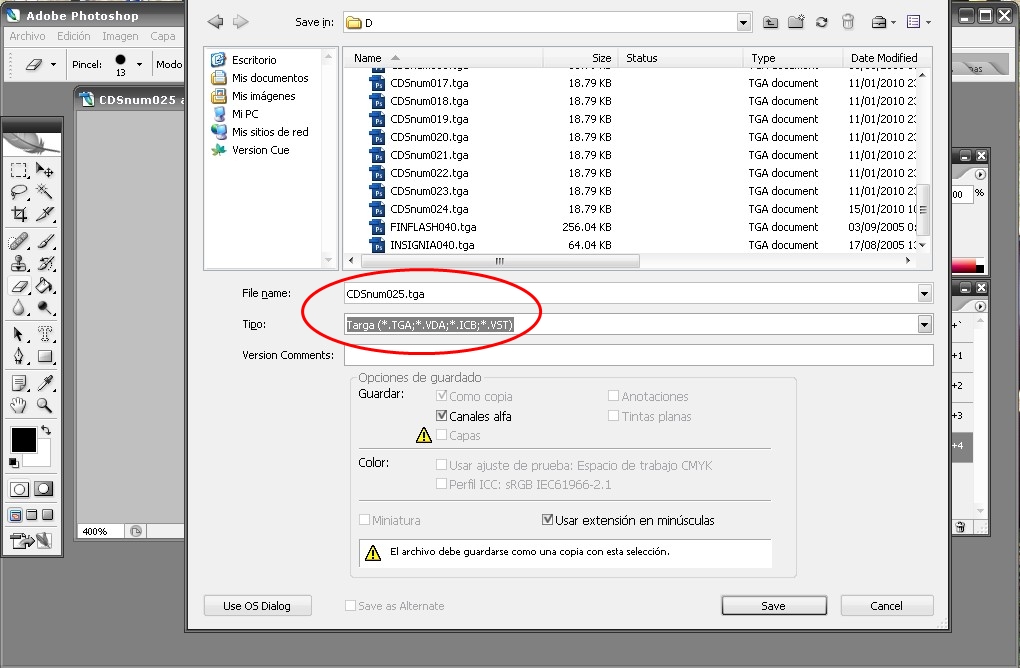Screen dimensions: 1020x668
Task: Click the foreground color swatch
Action: tap(23, 440)
